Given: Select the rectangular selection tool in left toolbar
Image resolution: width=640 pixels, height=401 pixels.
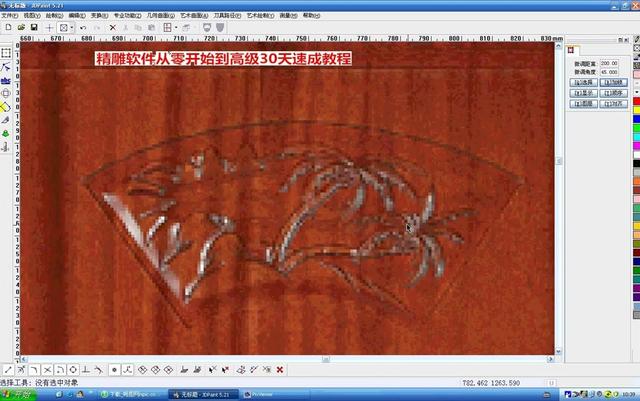Looking at the screenshot, I should (6, 52).
